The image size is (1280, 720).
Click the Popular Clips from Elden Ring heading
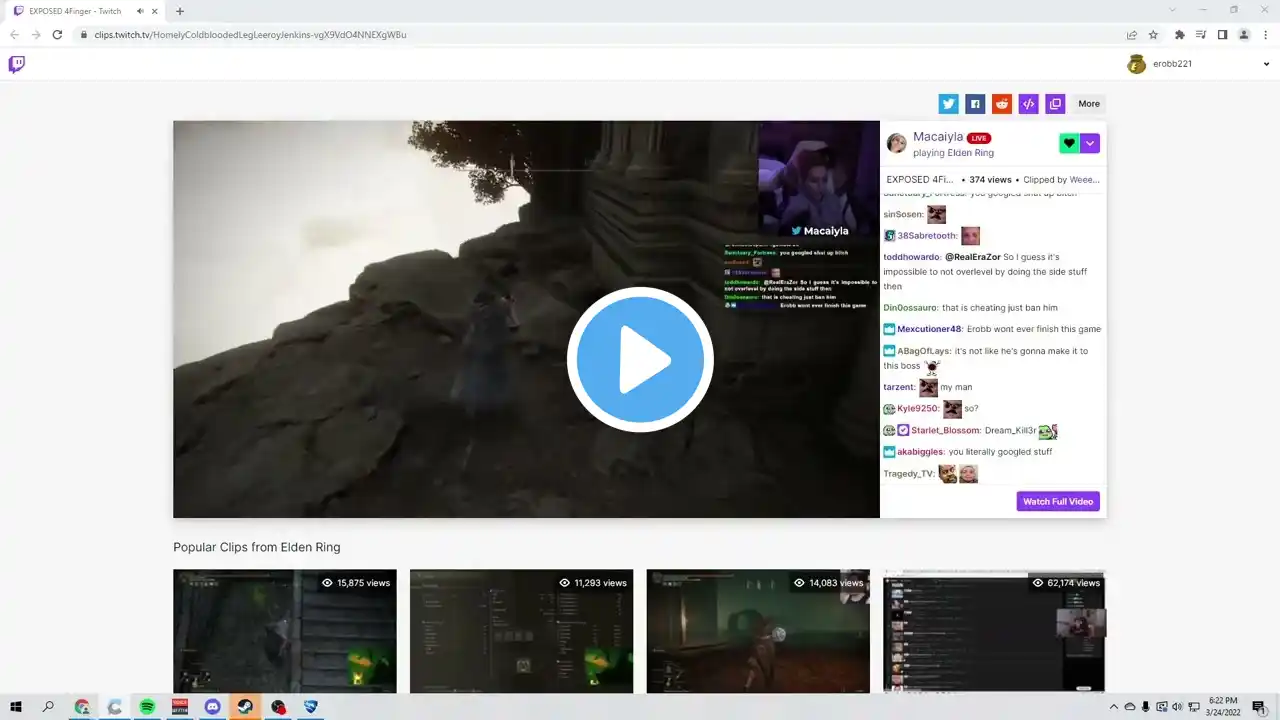(x=257, y=547)
